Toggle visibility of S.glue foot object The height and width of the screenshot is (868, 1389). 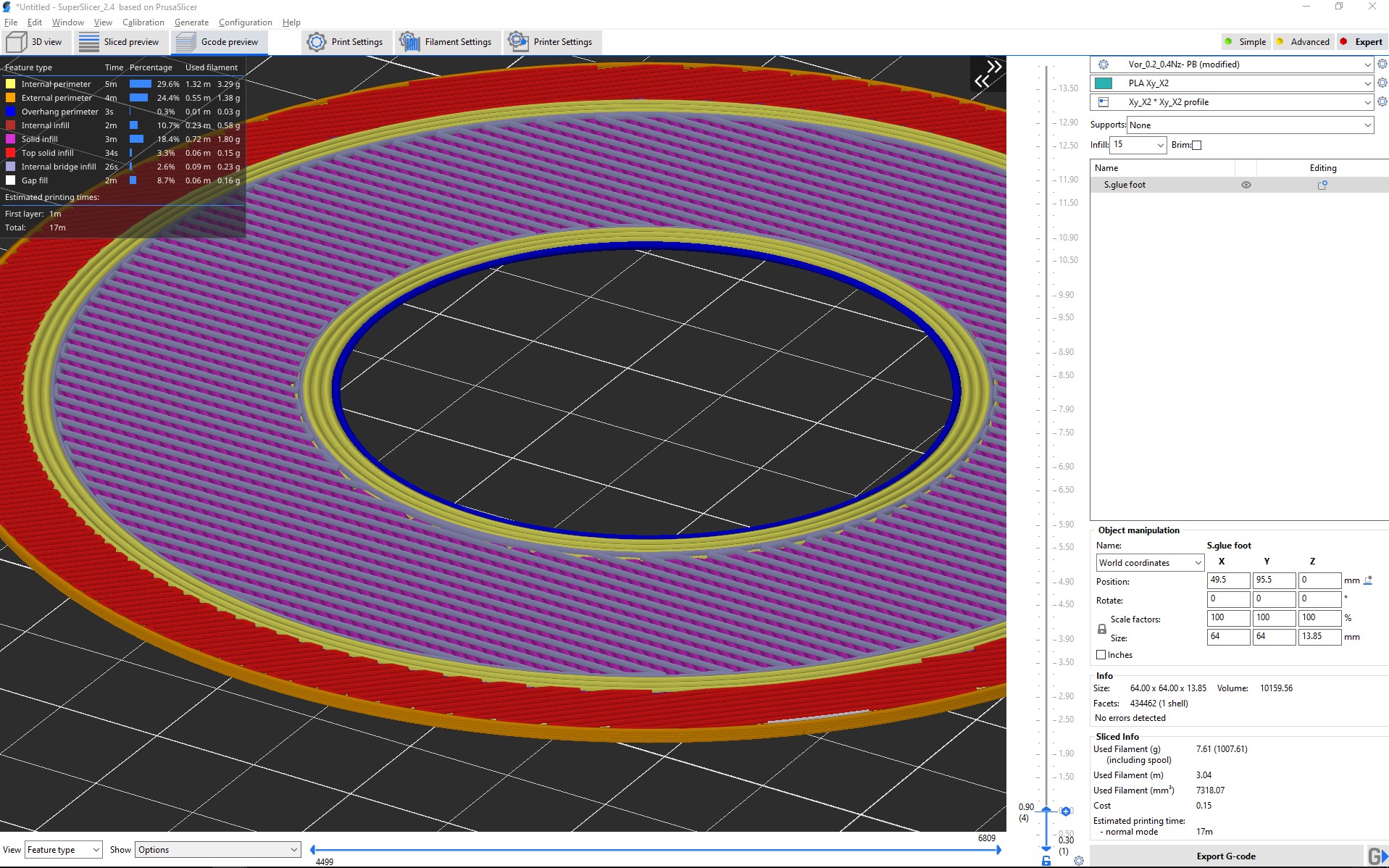1246,185
